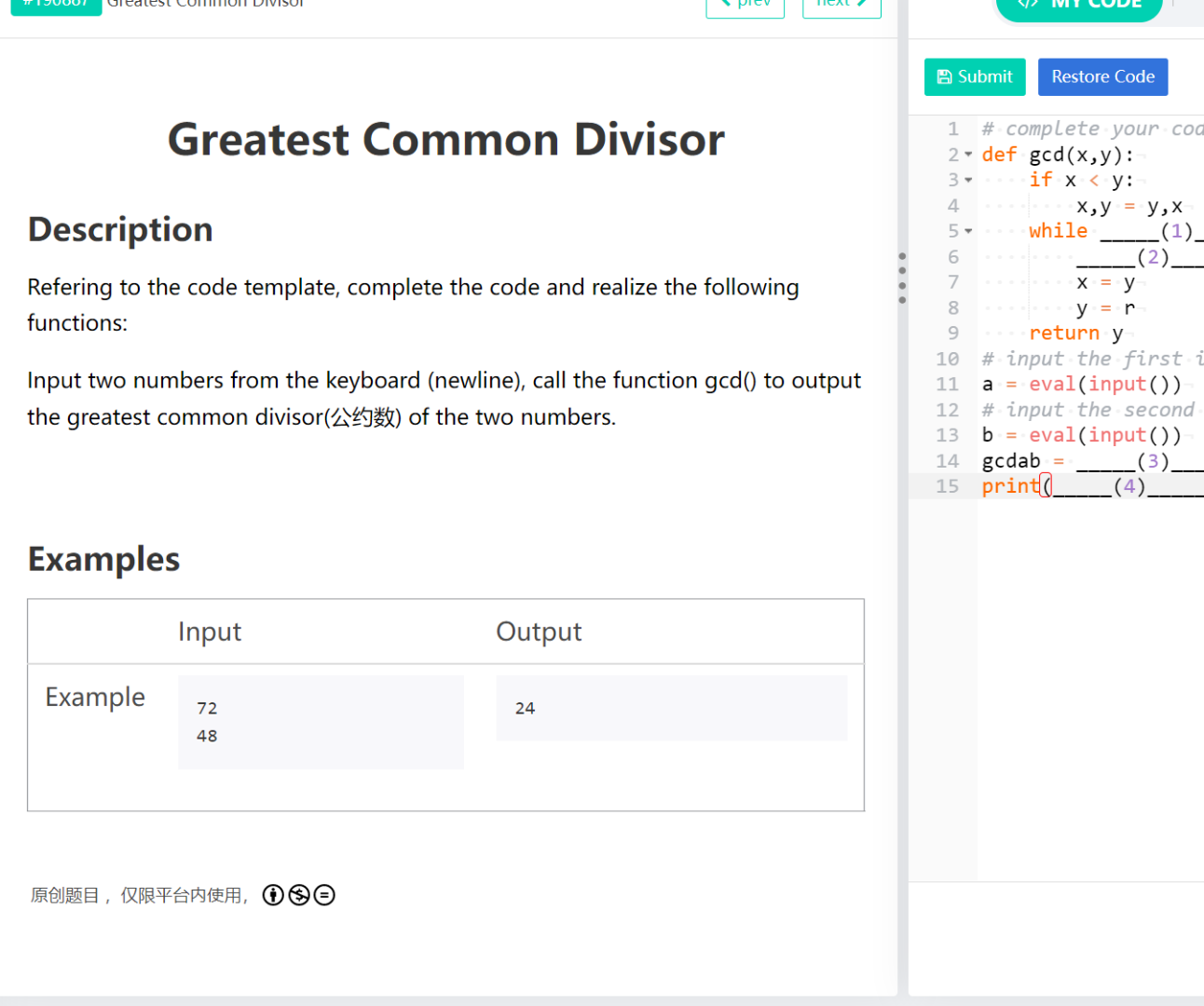The width and height of the screenshot is (1204, 1006).
Task: Collapse the while loop fold on line 5
Action: coord(968,230)
